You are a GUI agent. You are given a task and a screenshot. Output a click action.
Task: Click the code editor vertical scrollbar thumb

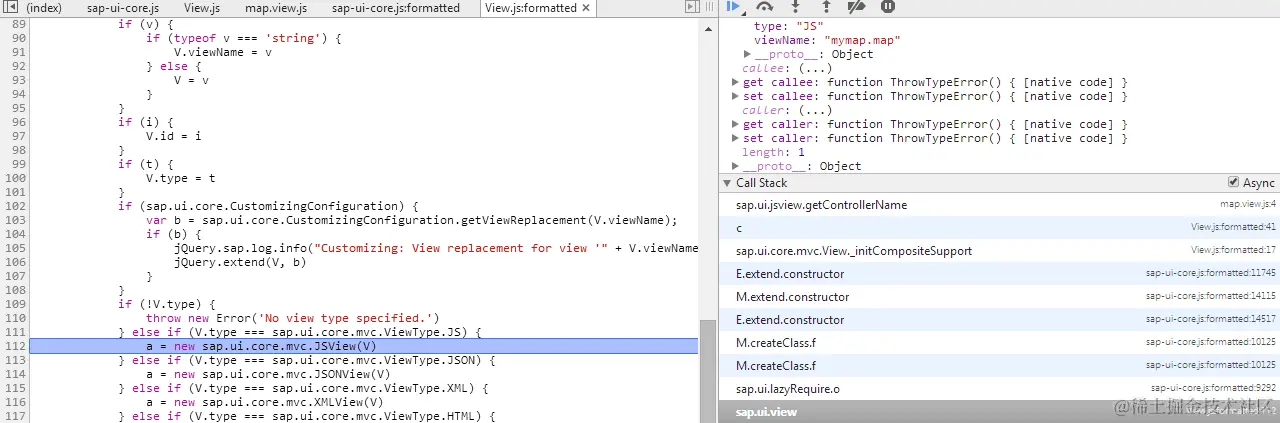click(708, 372)
